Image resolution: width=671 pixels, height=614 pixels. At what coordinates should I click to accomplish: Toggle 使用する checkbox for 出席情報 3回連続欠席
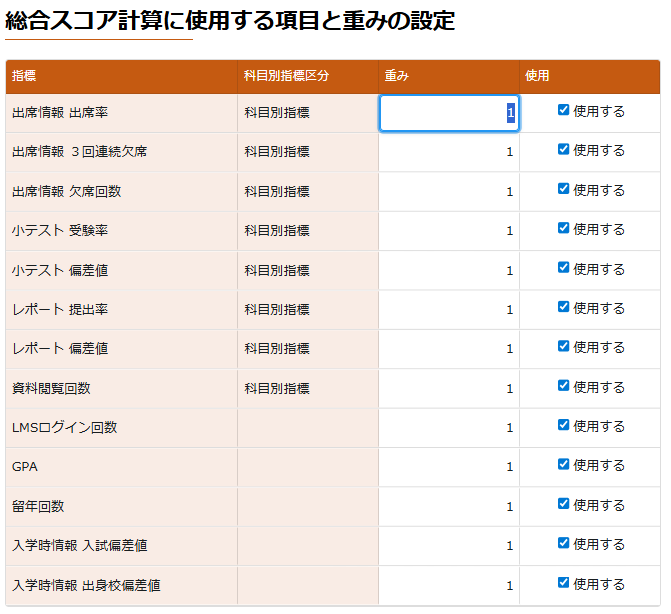tap(564, 149)
